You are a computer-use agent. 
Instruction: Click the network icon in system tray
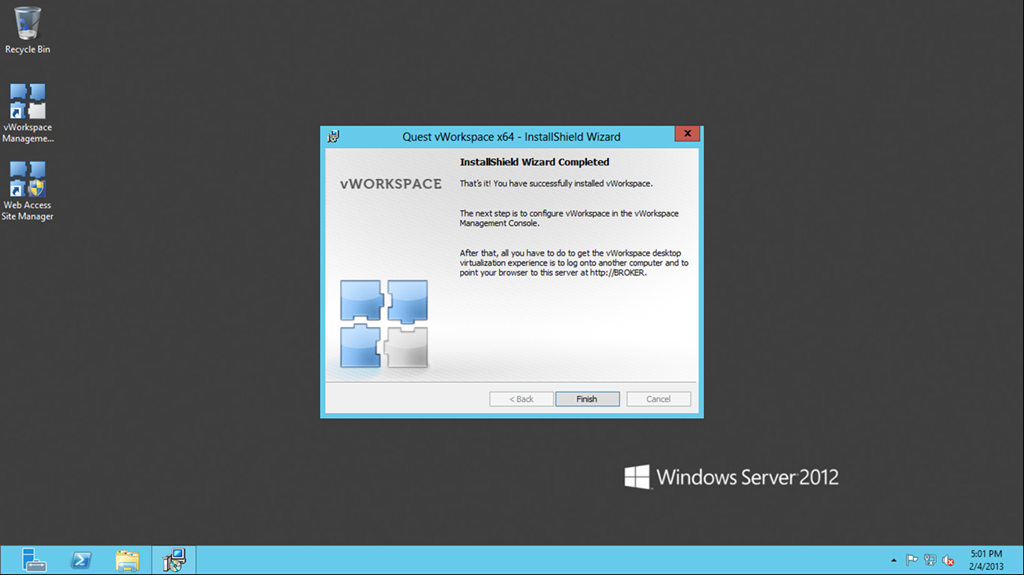click(x=930, y=560)
